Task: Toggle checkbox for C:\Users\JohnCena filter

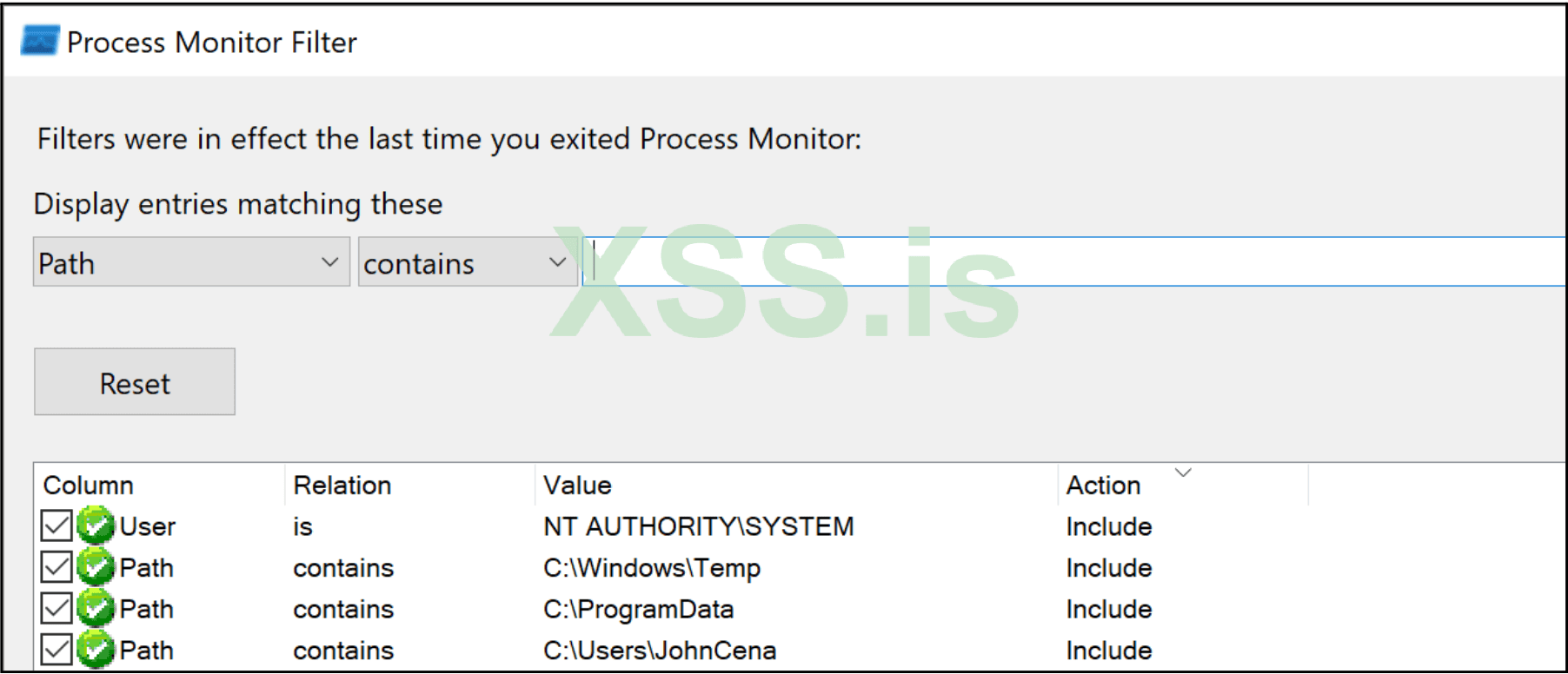Action: [x=56, y=650]
